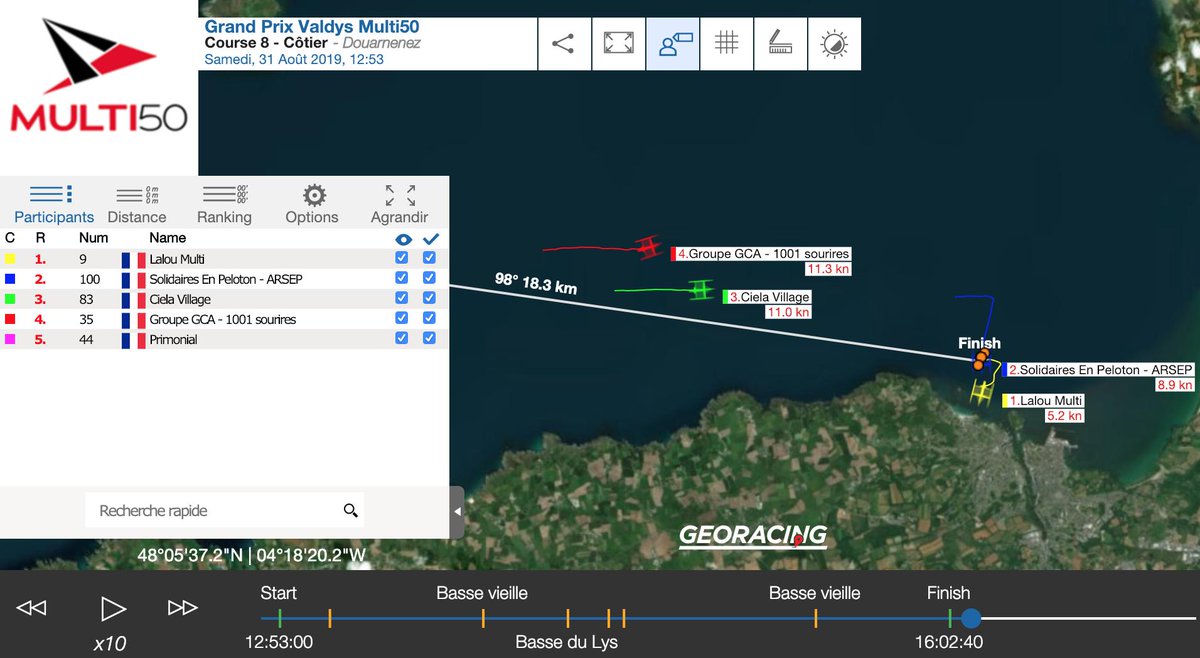This screenshot has height=658, width=1200.
Task: Click the search magnifier icon
Action: 350,510
